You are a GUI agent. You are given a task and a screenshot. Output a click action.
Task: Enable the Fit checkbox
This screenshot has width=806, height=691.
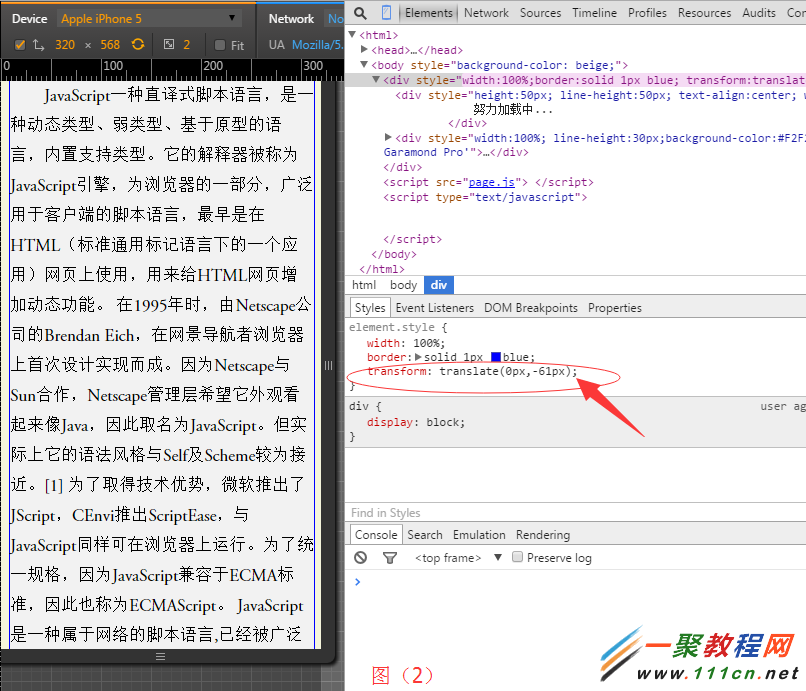(220, 45)
